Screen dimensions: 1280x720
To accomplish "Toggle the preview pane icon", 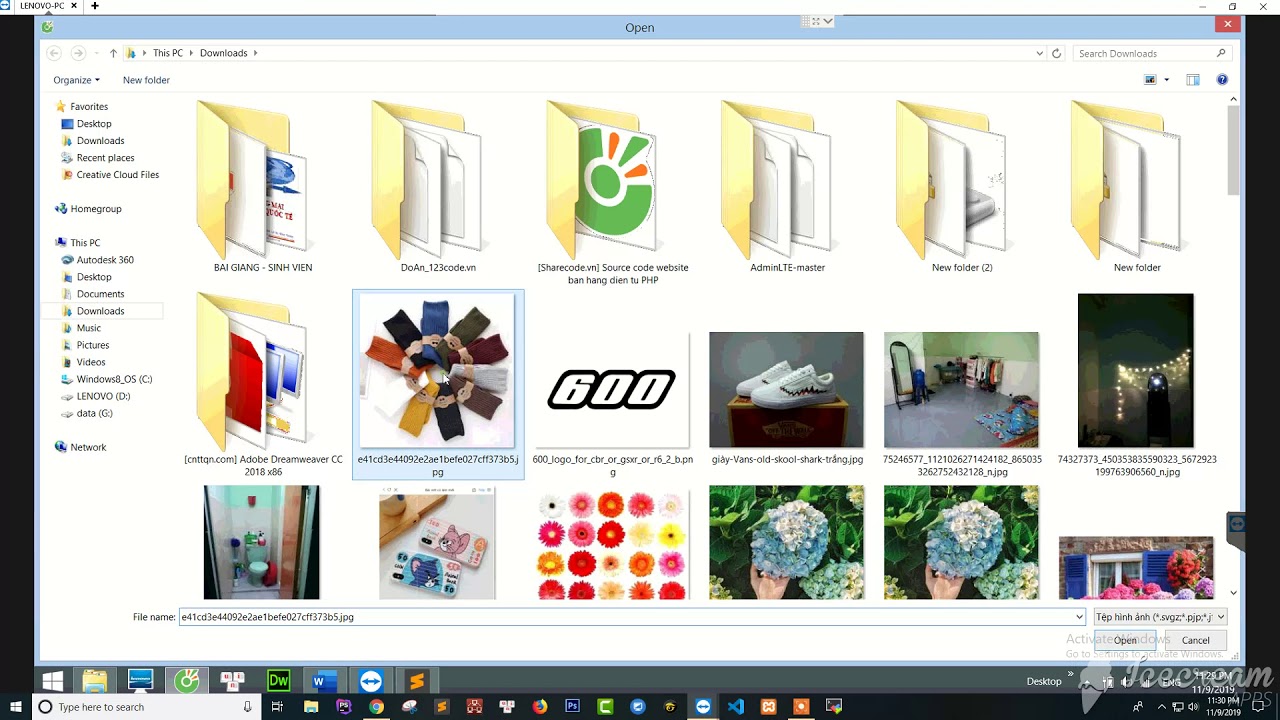I will coord(1193,80).
